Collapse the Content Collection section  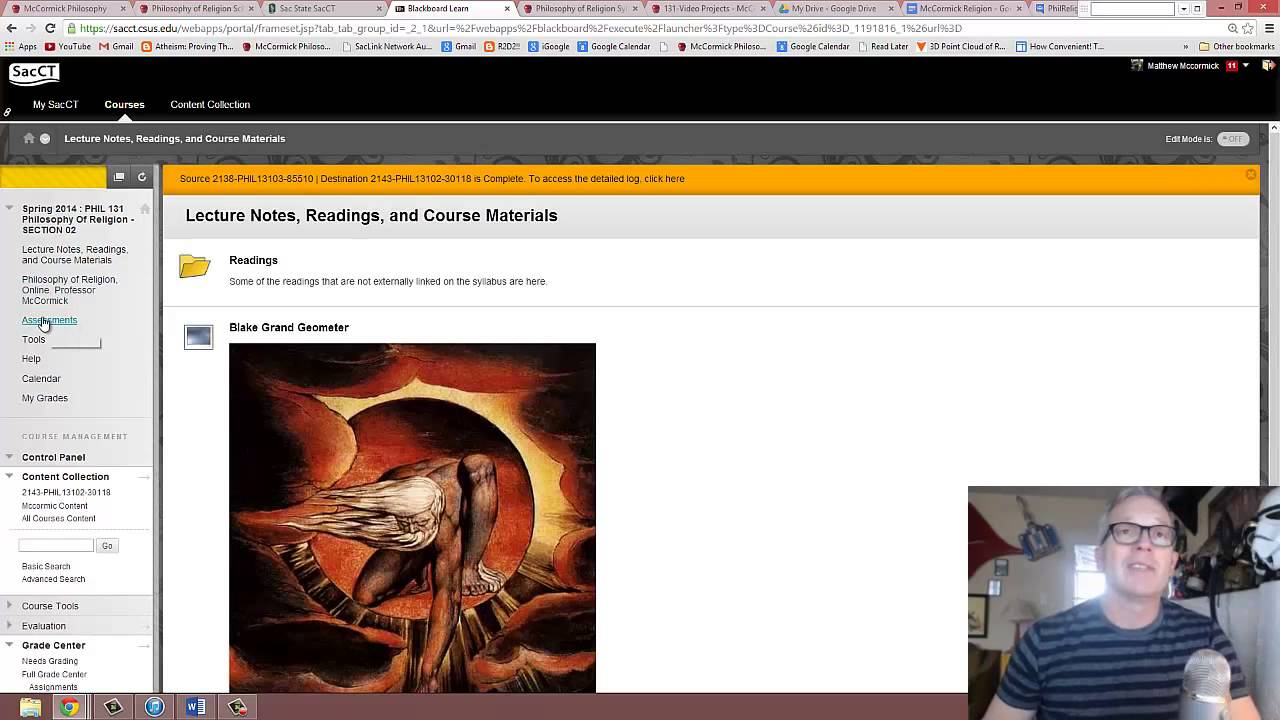pos(9,477)
